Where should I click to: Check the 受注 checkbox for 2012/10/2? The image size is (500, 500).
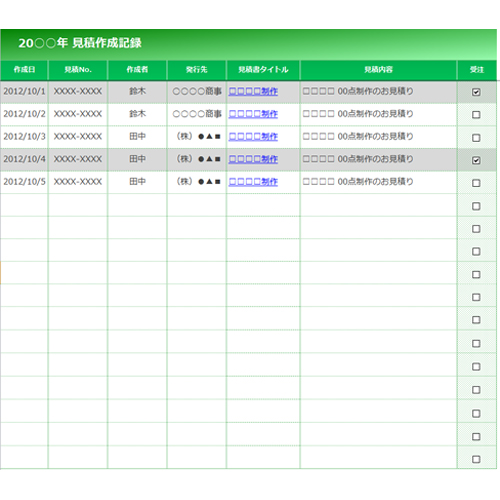coord(476,115)
